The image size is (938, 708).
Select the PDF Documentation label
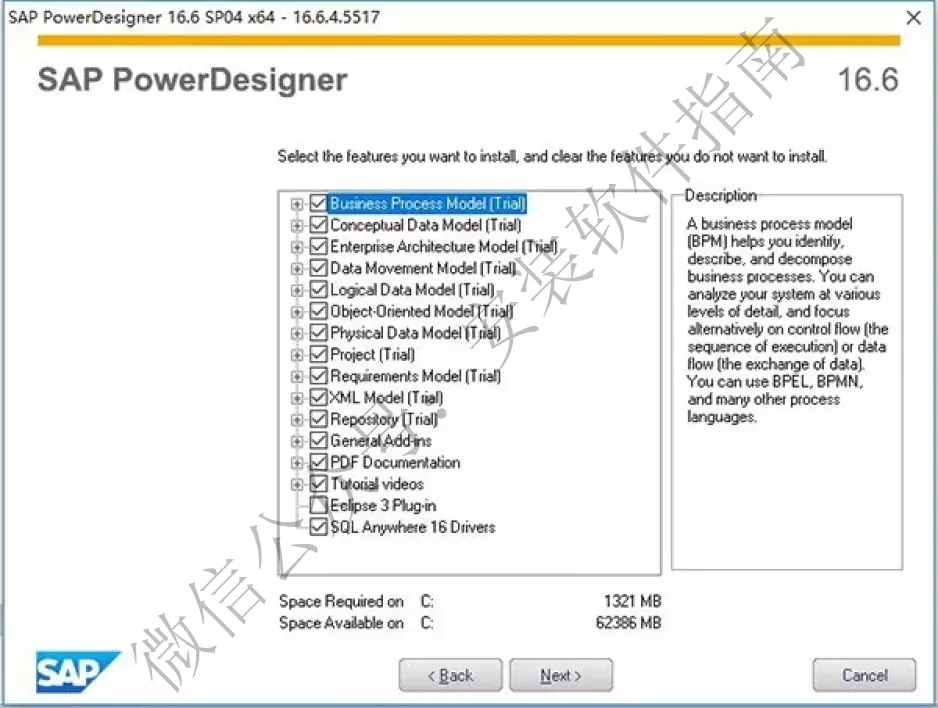click(x=395, y=462)
